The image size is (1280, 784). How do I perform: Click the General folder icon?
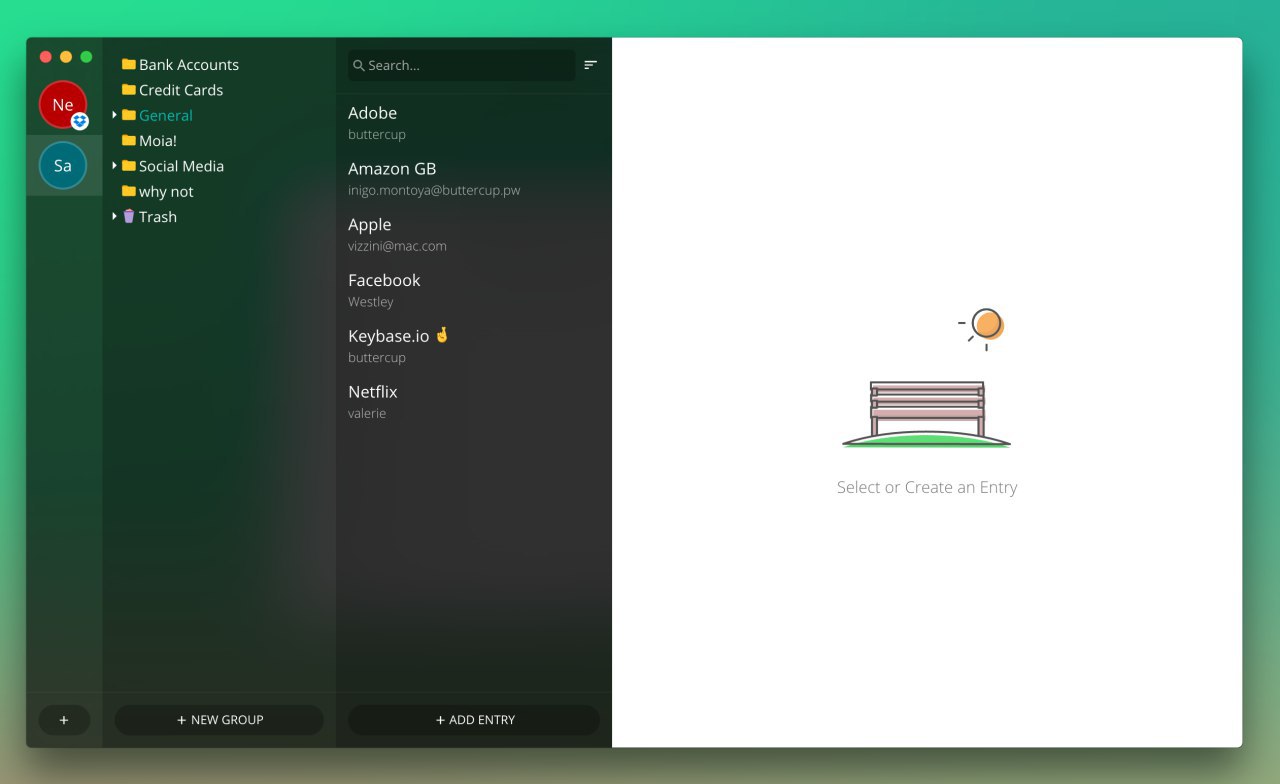point(129,115)
